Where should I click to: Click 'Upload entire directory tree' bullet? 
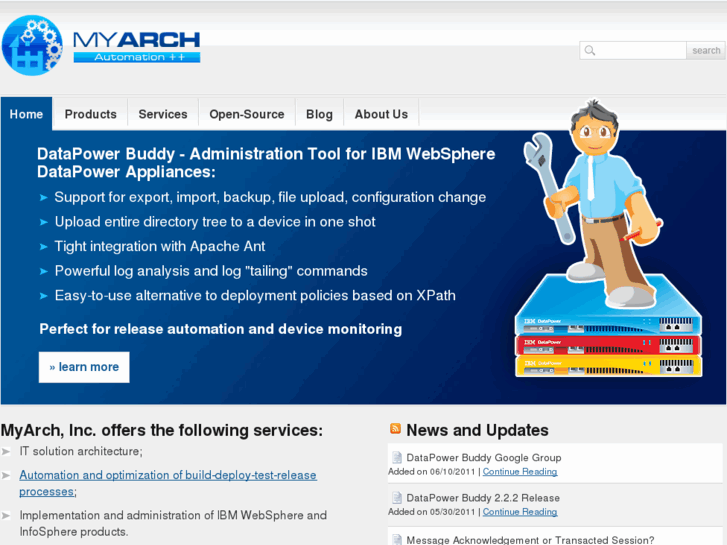tap(215, 222)
